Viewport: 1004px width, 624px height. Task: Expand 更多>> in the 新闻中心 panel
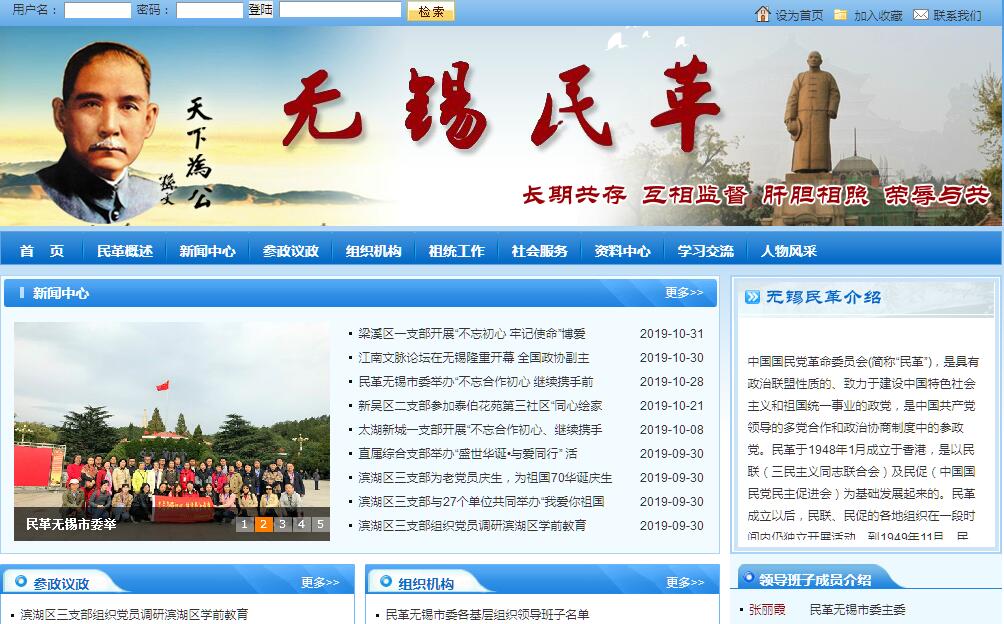[684, 293]
